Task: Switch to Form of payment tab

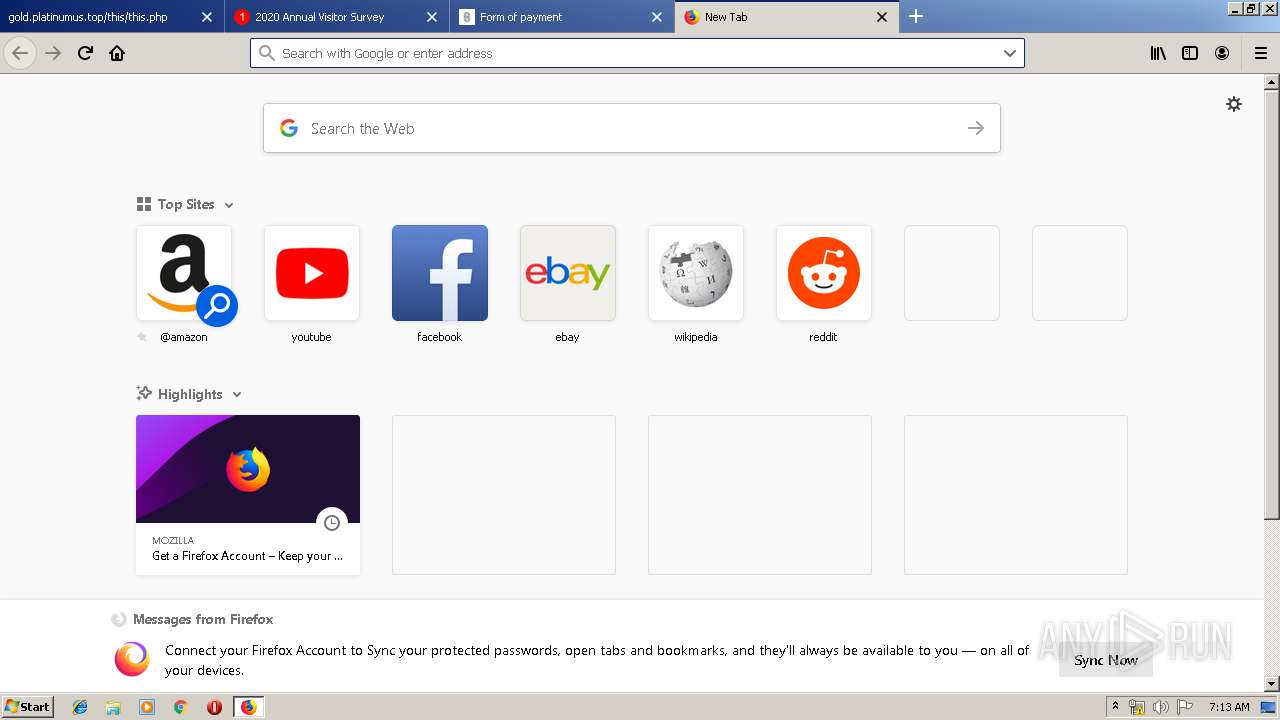Action: pos(562,17)
